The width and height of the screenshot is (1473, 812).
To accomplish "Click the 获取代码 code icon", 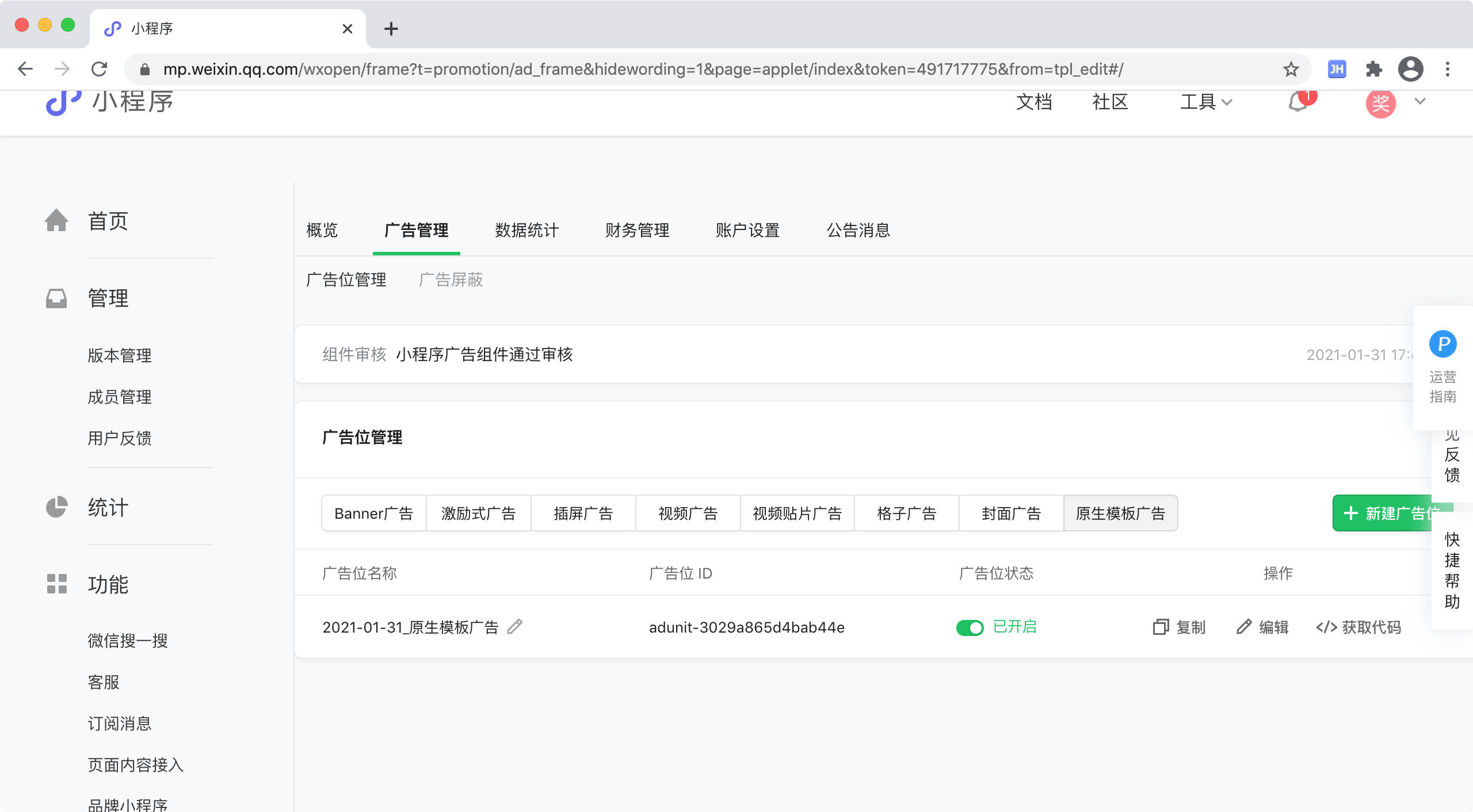I will pos(1326,627).
